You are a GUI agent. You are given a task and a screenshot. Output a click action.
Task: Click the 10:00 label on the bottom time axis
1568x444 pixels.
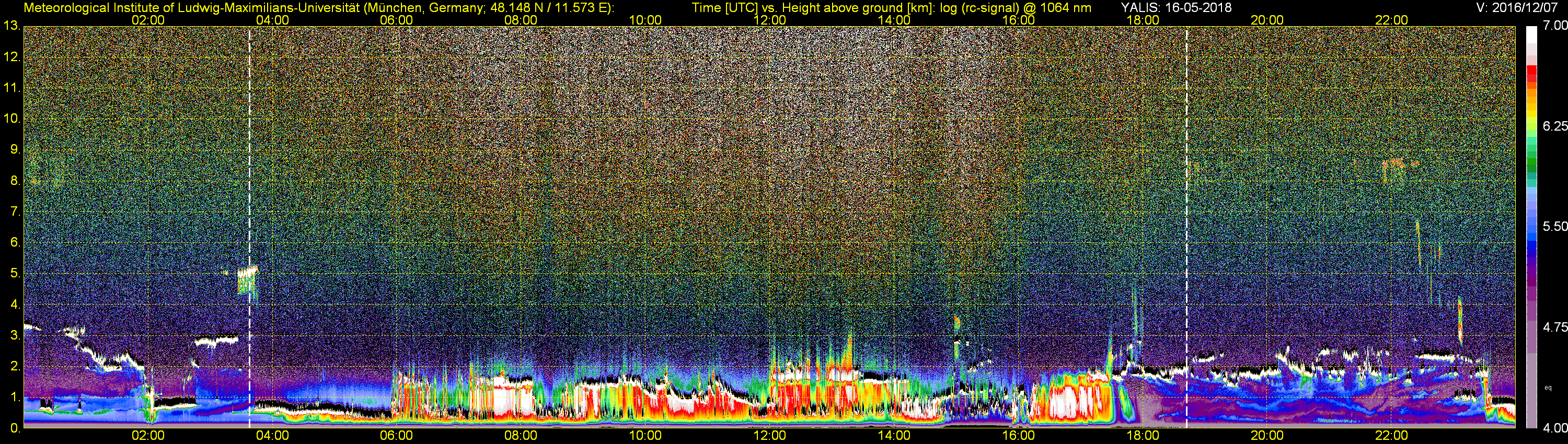[645, 436]
